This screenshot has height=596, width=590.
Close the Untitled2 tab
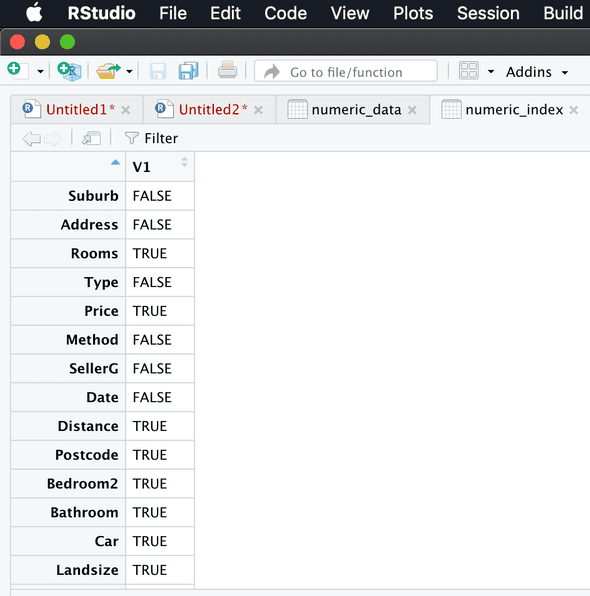coord(258,110)
